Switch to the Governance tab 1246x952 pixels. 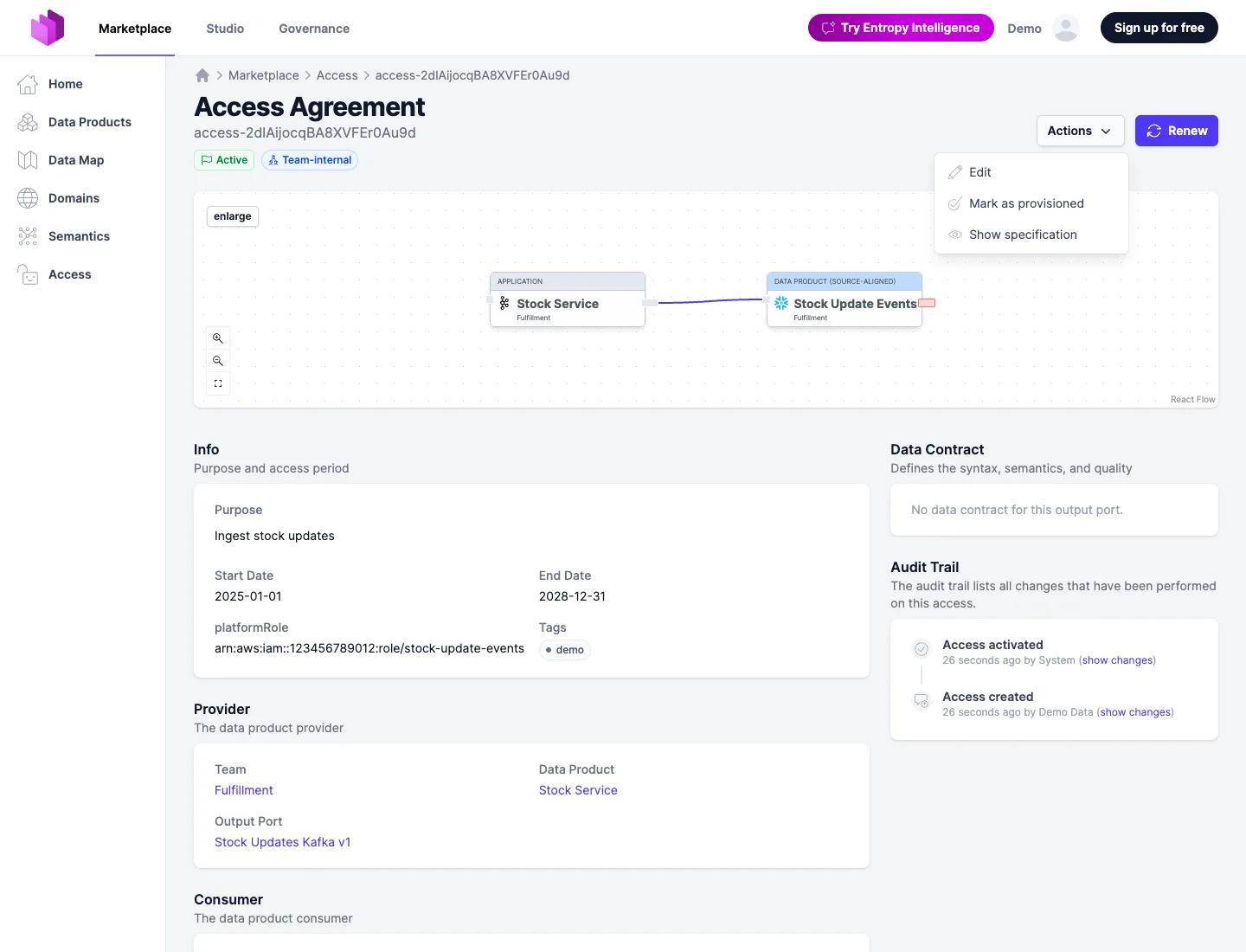[x=314, y=29]
